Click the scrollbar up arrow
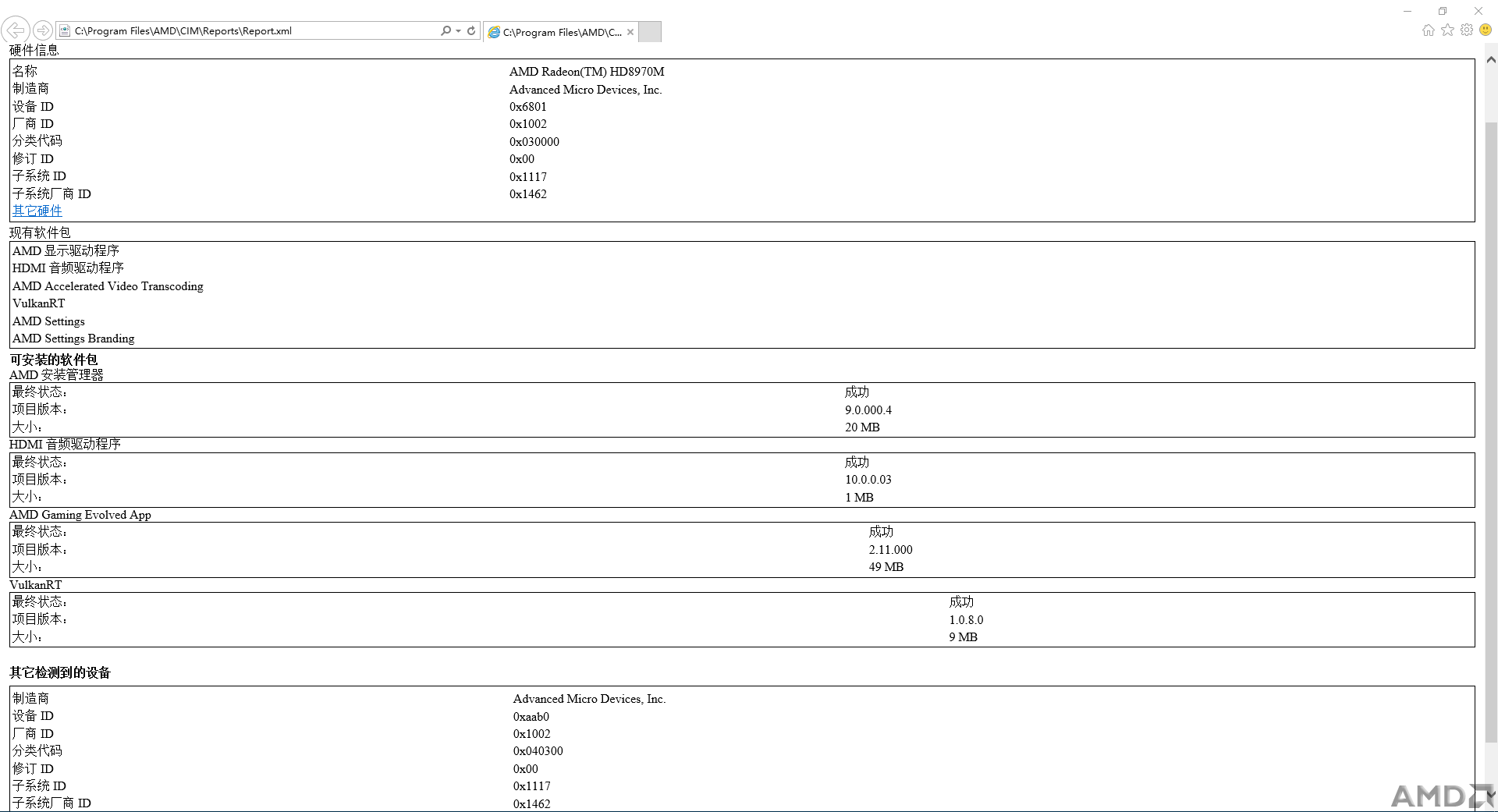 (x=1491, y=59)
